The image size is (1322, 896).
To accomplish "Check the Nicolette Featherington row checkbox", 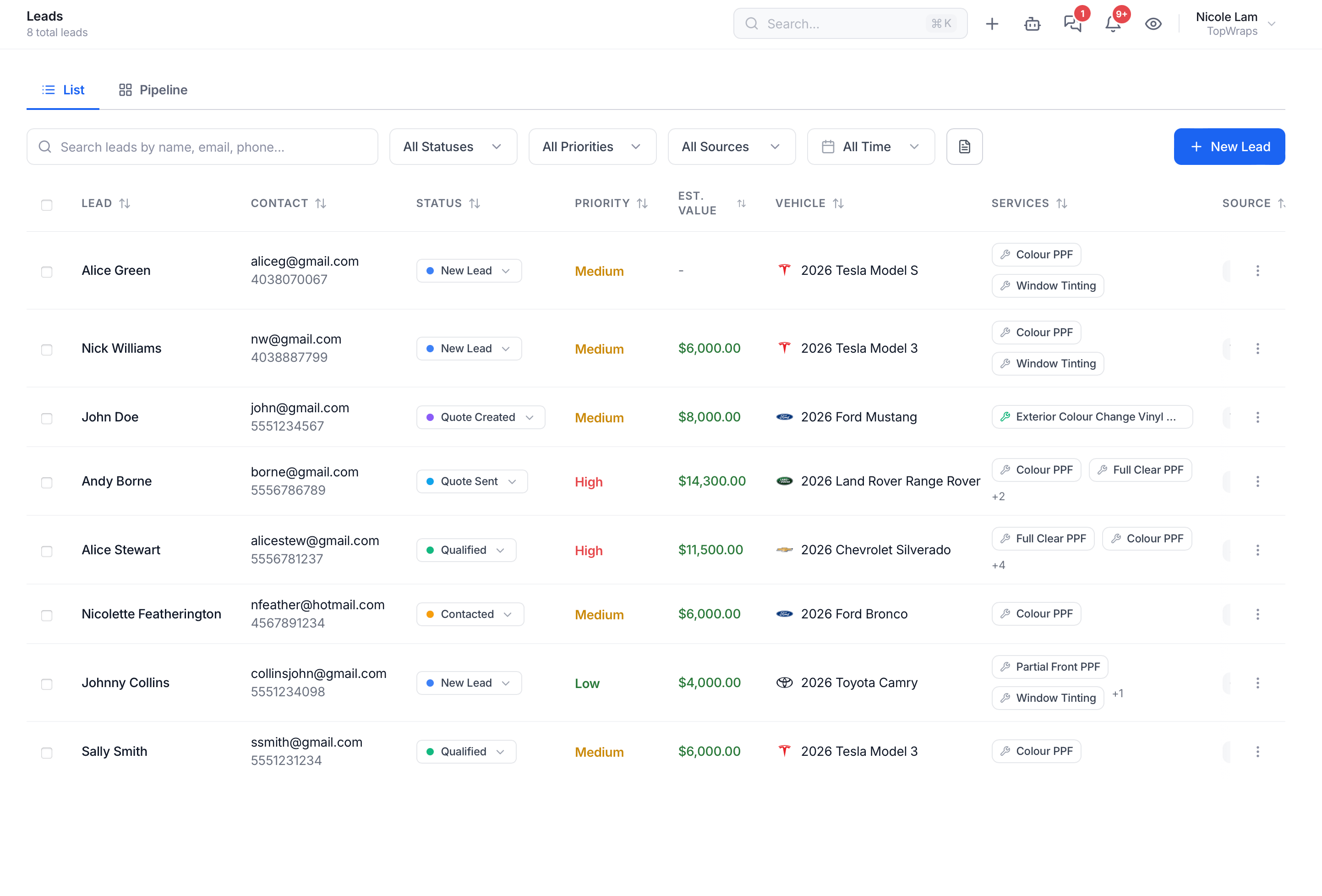I will [x=47, y=616].
